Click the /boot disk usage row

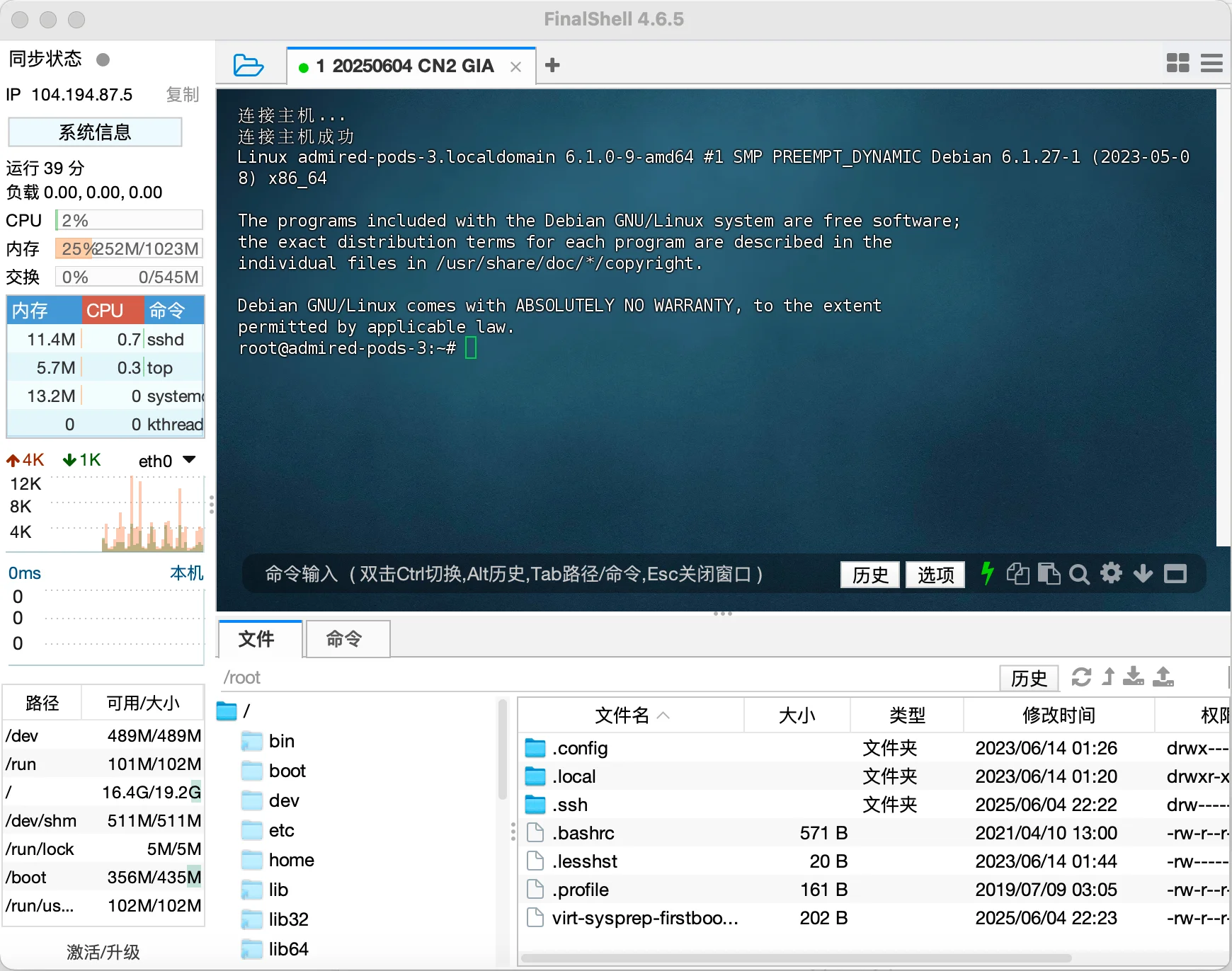[x=103, y=877]
